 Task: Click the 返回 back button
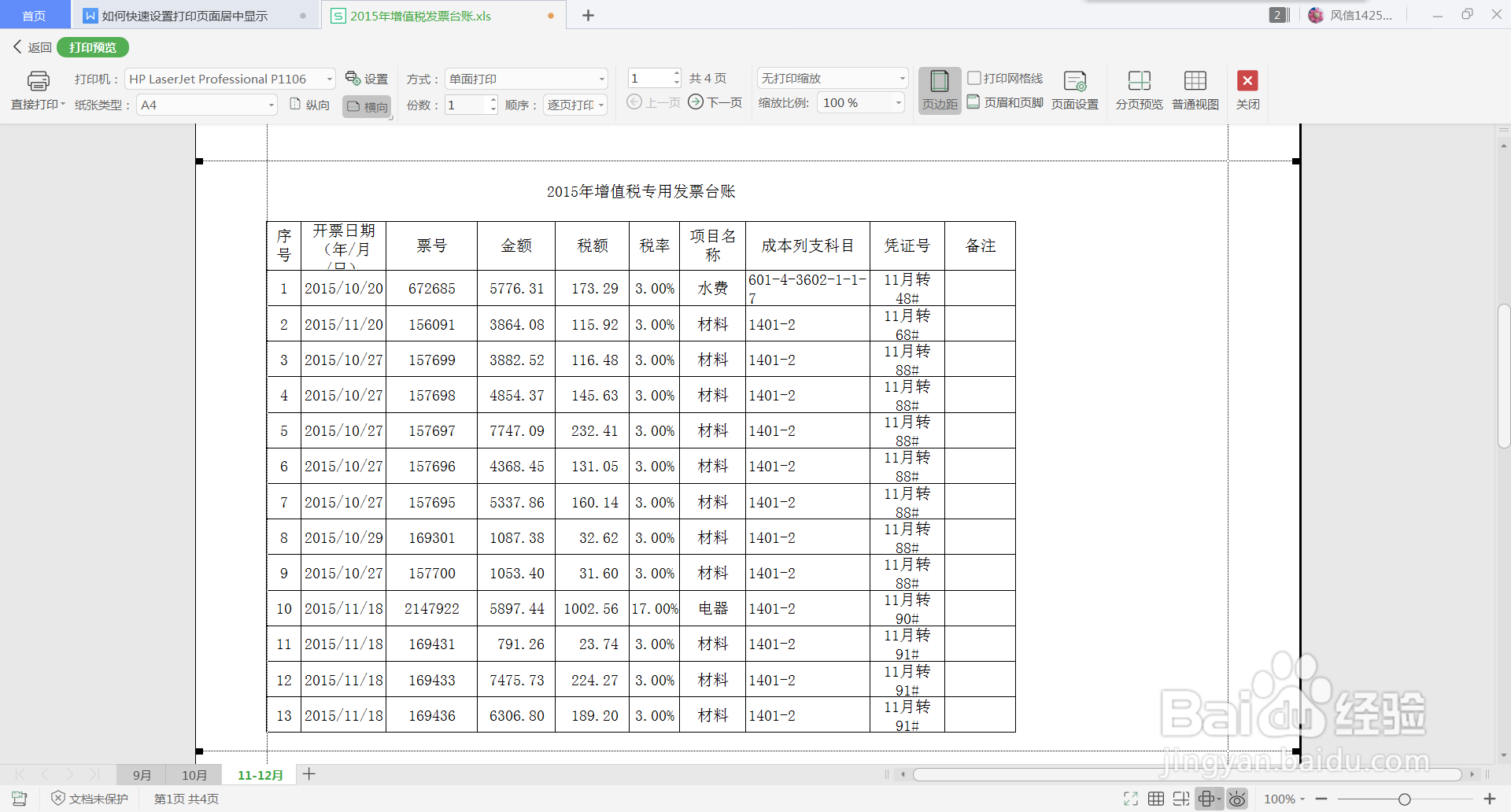point(29,47)
